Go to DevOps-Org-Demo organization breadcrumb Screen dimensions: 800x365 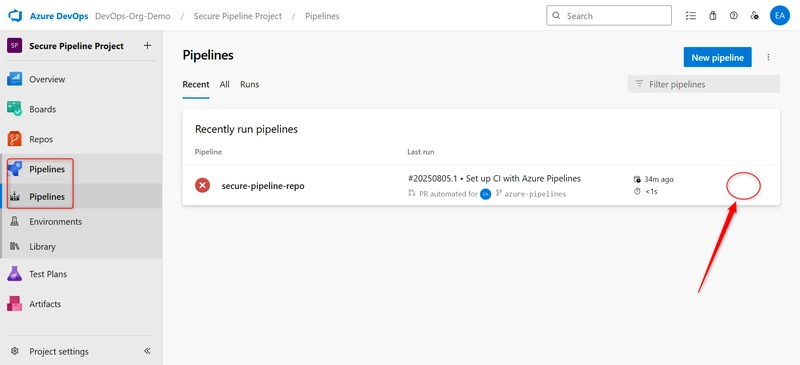coord(133,16)
